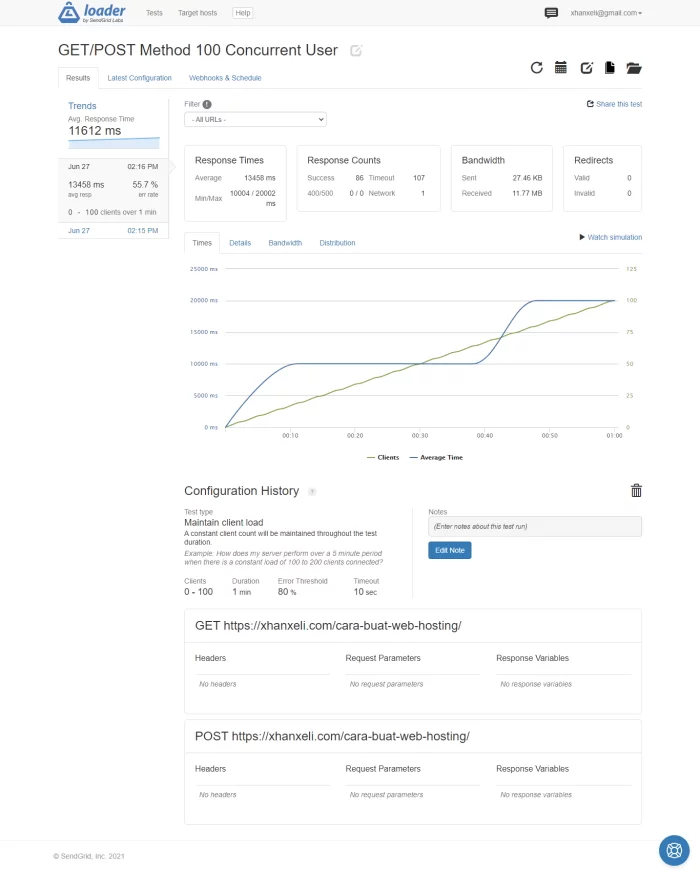Click the Edit Note button

pyautogui.click(x=449, y=550)
